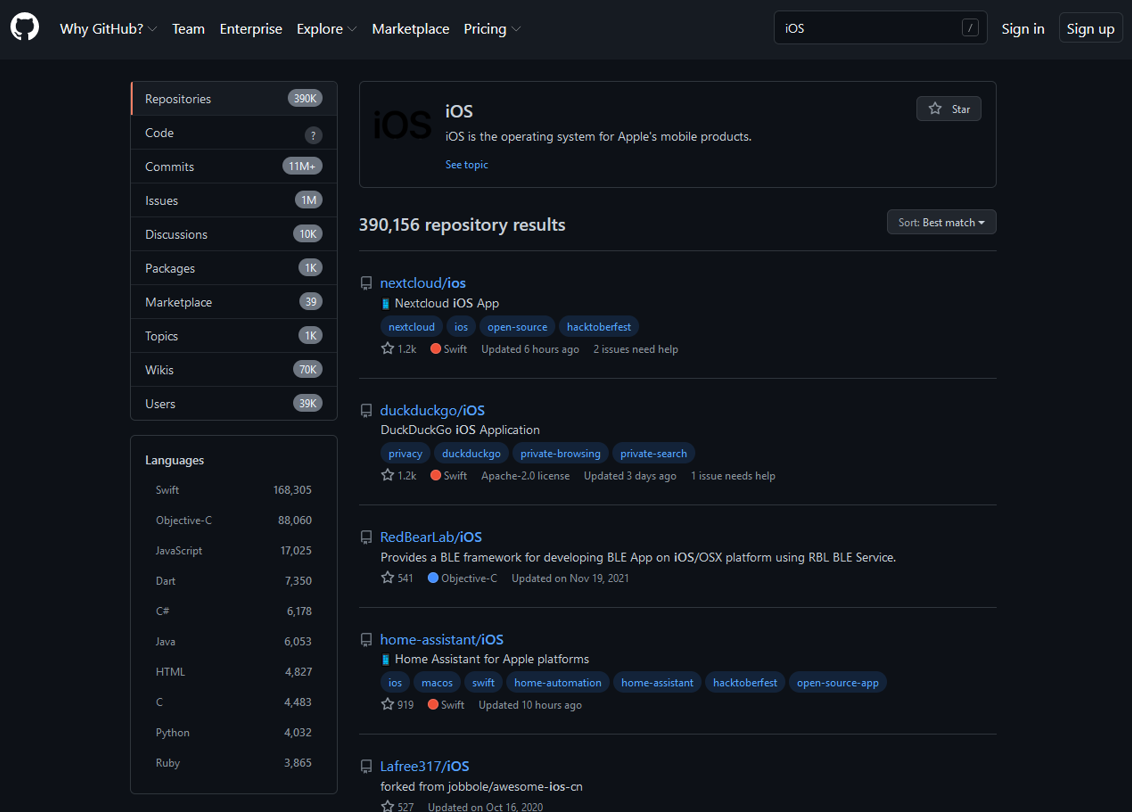Image resolution: width=1132 pixels, height=812 pixels.
Task: Filter results by HTML language
Action: coord(234,672)
